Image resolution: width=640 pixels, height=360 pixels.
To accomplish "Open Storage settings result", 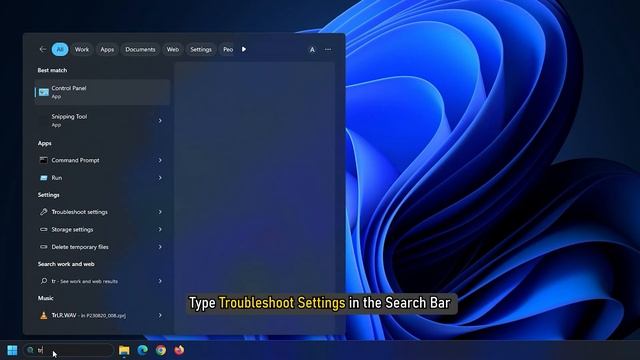I will point(102,229).
